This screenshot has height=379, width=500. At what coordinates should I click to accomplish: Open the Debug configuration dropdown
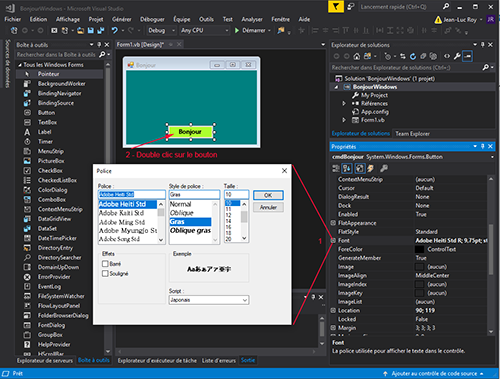point(161,30)
